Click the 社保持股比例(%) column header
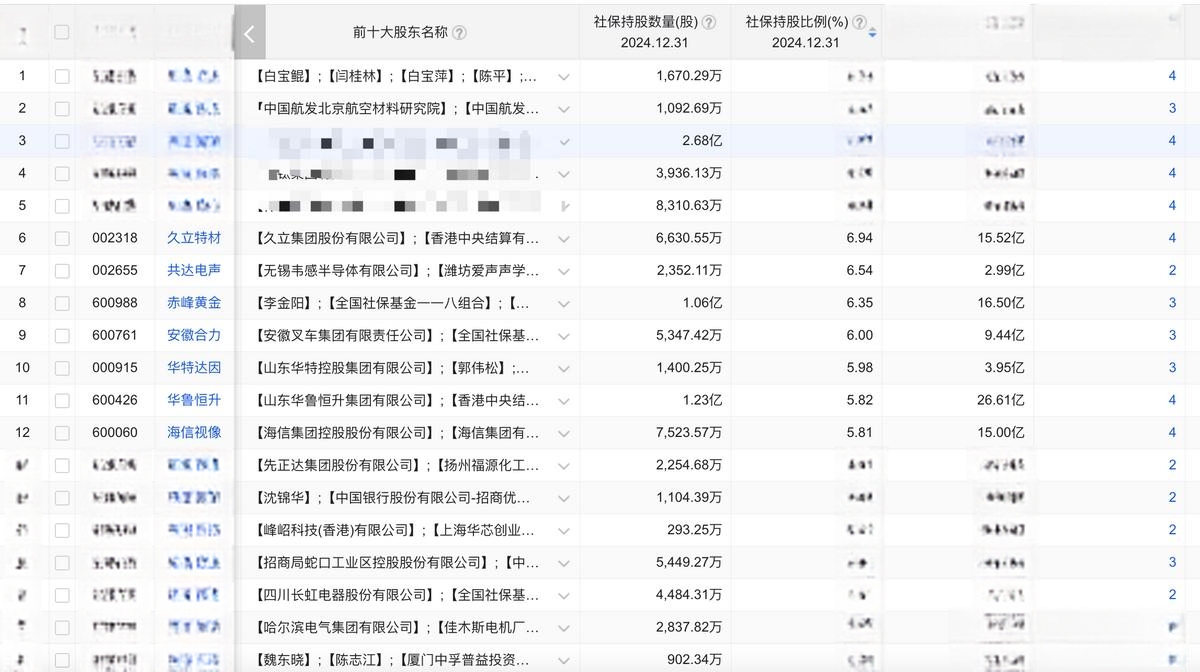Screen dimensions: 1200x672 click(x=797, y=22)
